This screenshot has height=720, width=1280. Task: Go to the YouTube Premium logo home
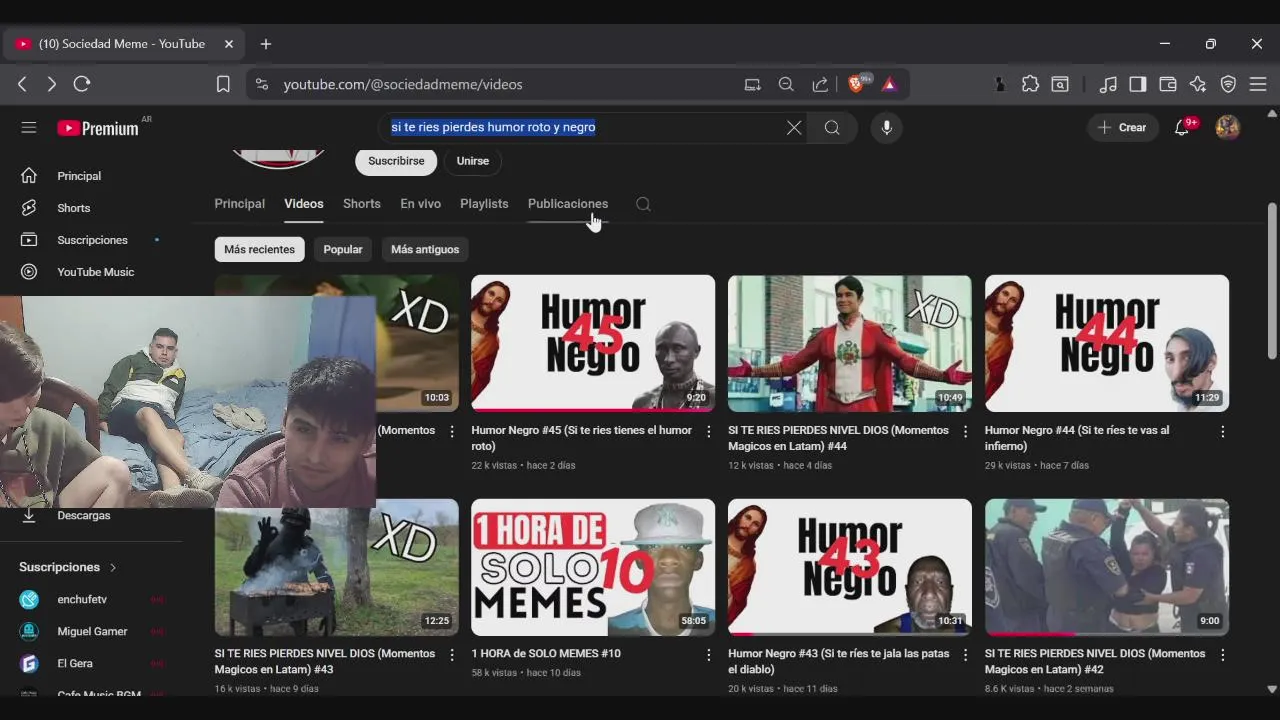pos(98,128)
